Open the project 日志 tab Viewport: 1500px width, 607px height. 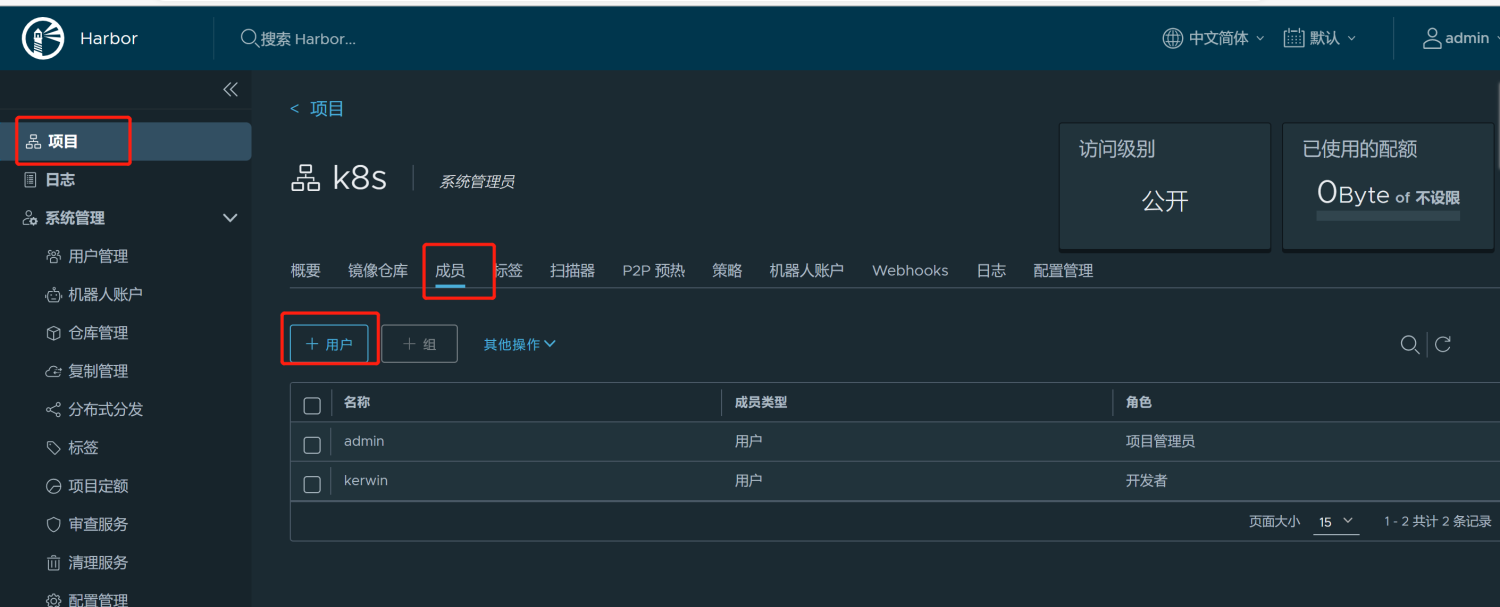click(x=991, y=270)
